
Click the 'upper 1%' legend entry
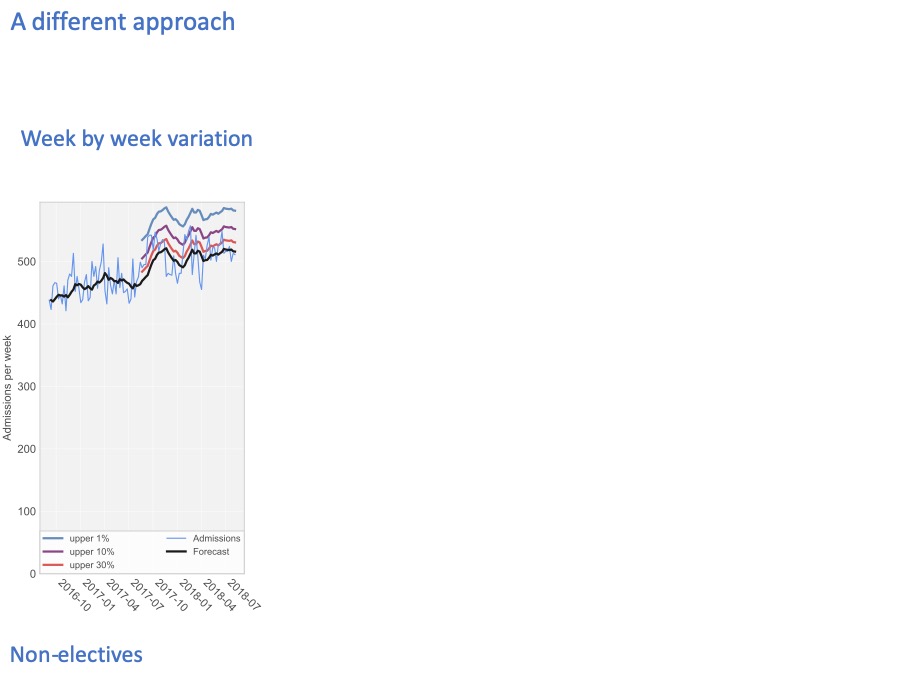click(x=76, y=538)
